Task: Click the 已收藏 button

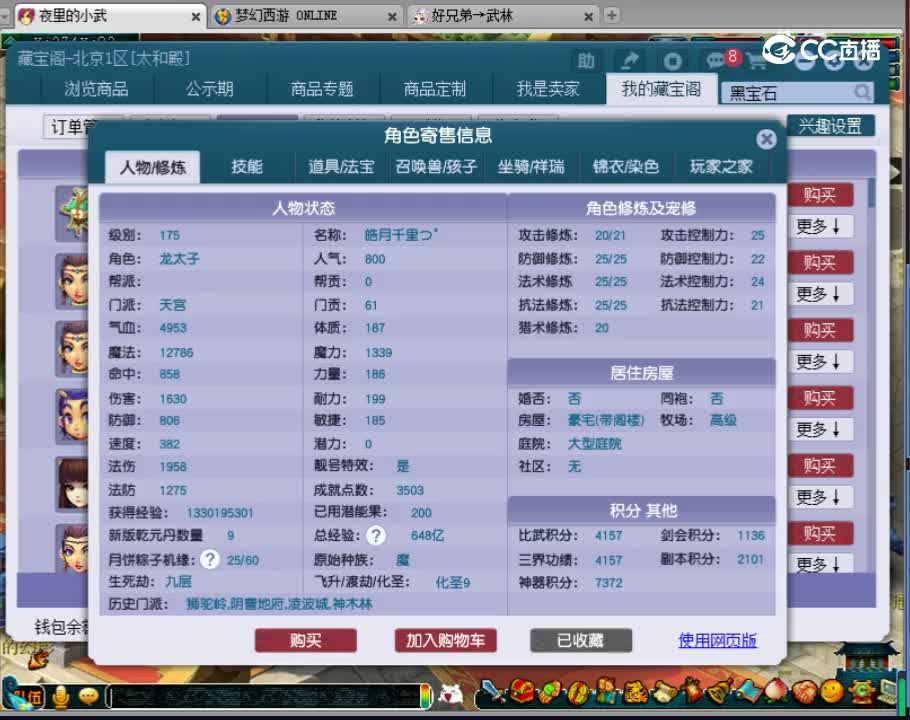Action: click(x=581, y=641)
